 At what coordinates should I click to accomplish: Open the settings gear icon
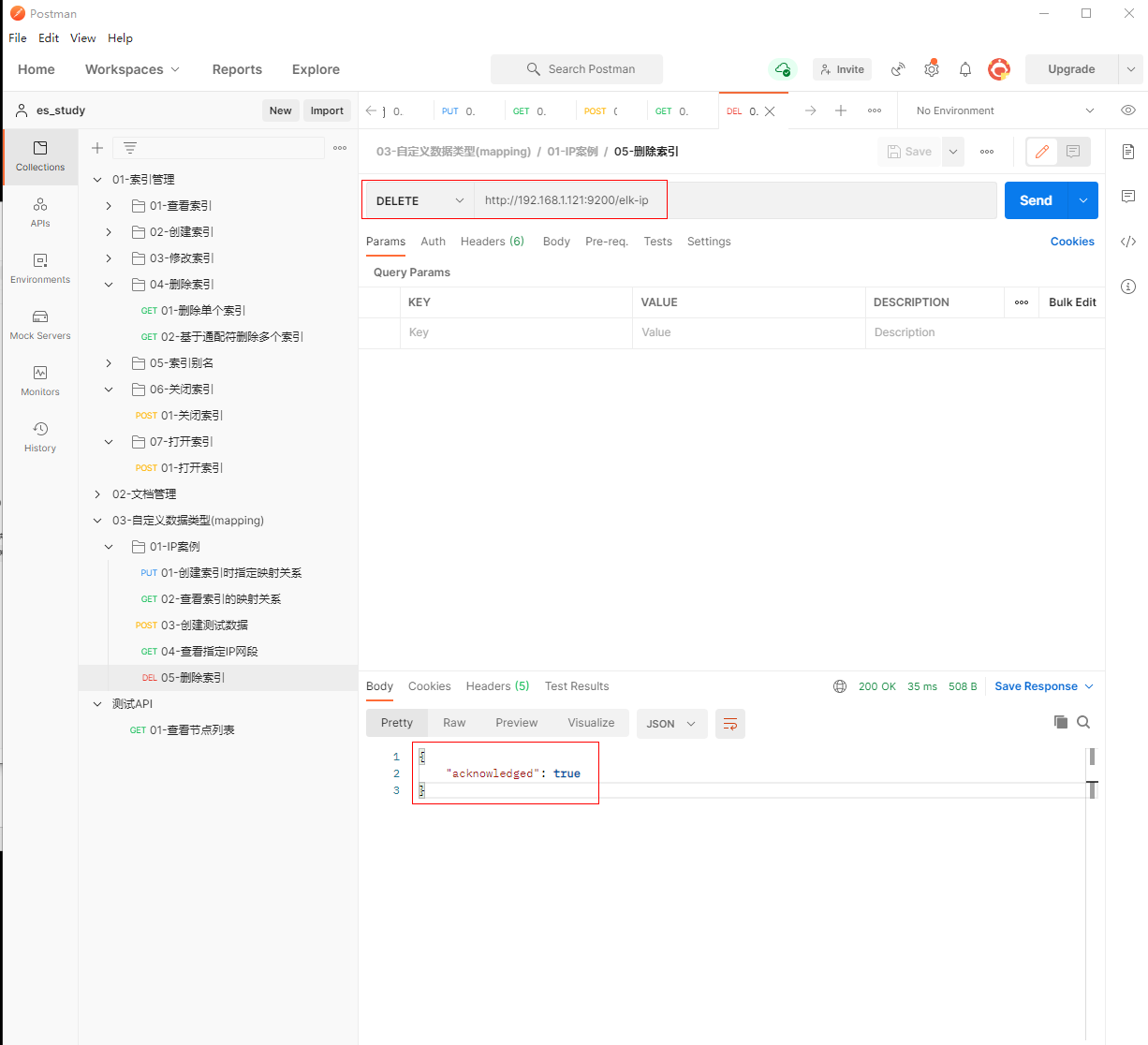click(931, 69)
